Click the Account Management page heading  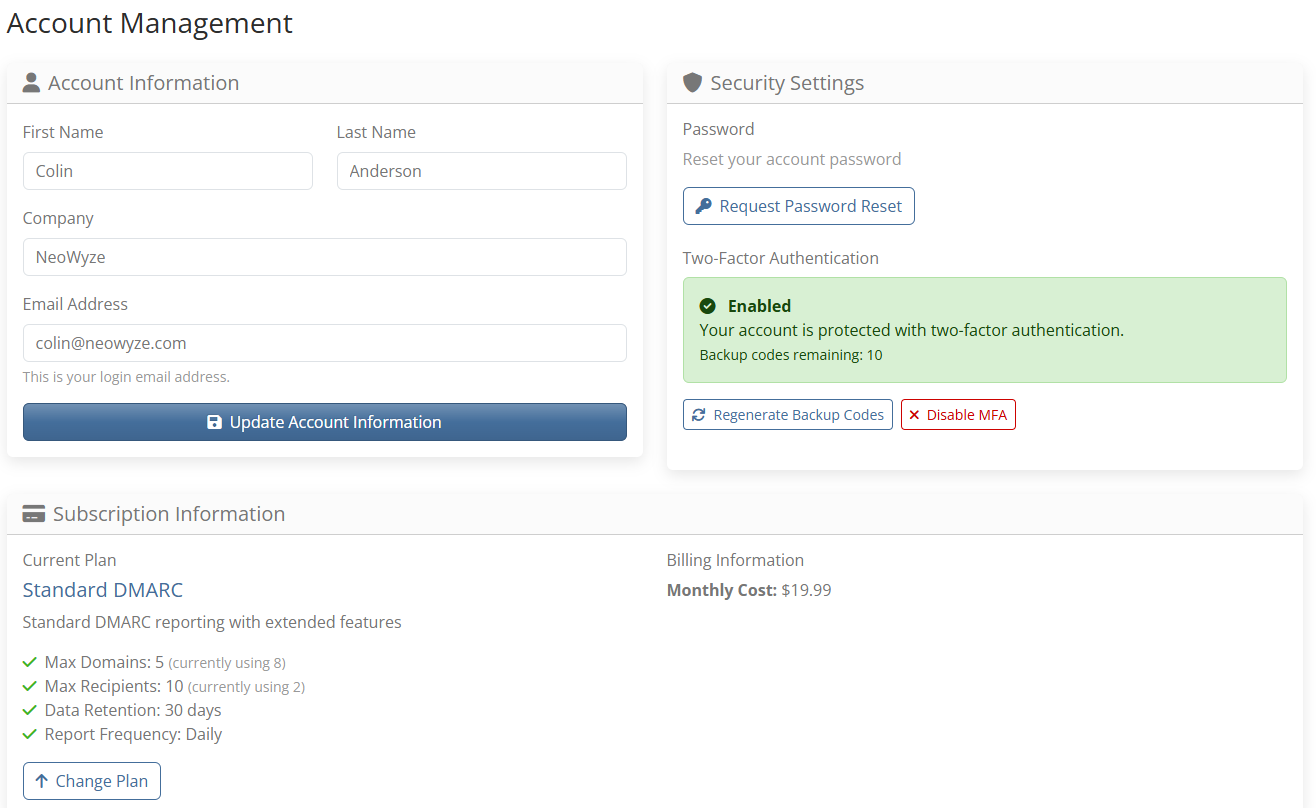click(150, 23)
